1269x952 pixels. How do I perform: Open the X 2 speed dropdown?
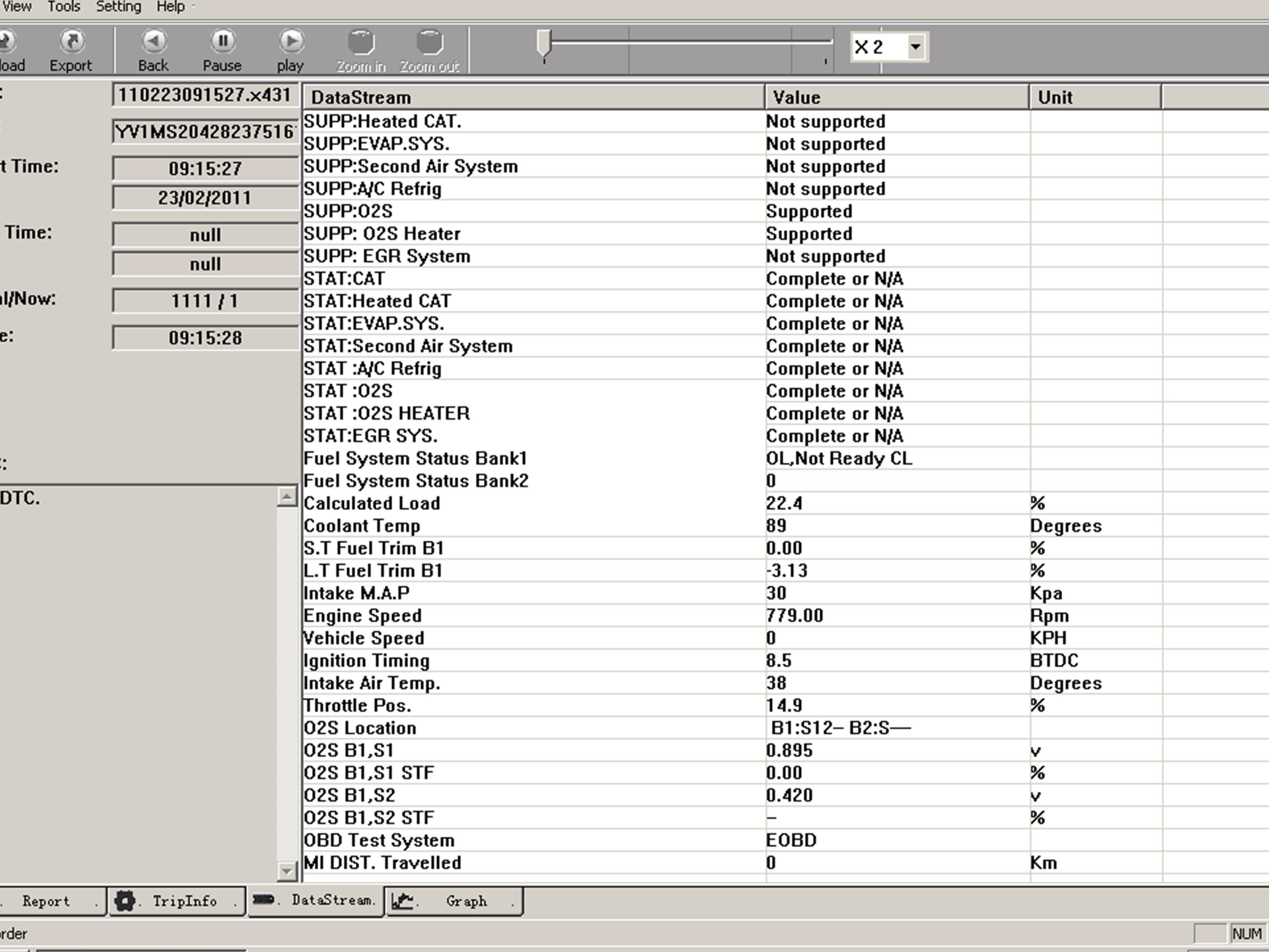915,47
